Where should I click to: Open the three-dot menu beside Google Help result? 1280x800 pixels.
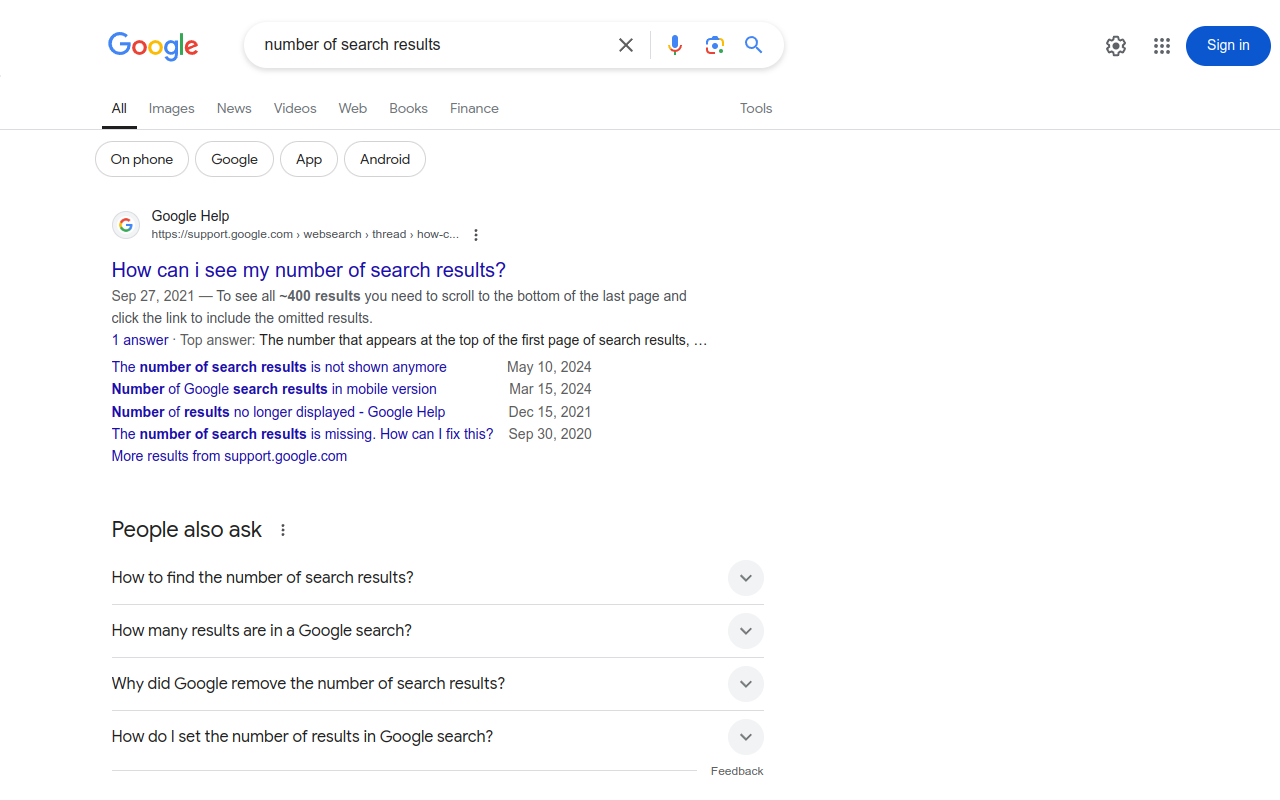476,235
